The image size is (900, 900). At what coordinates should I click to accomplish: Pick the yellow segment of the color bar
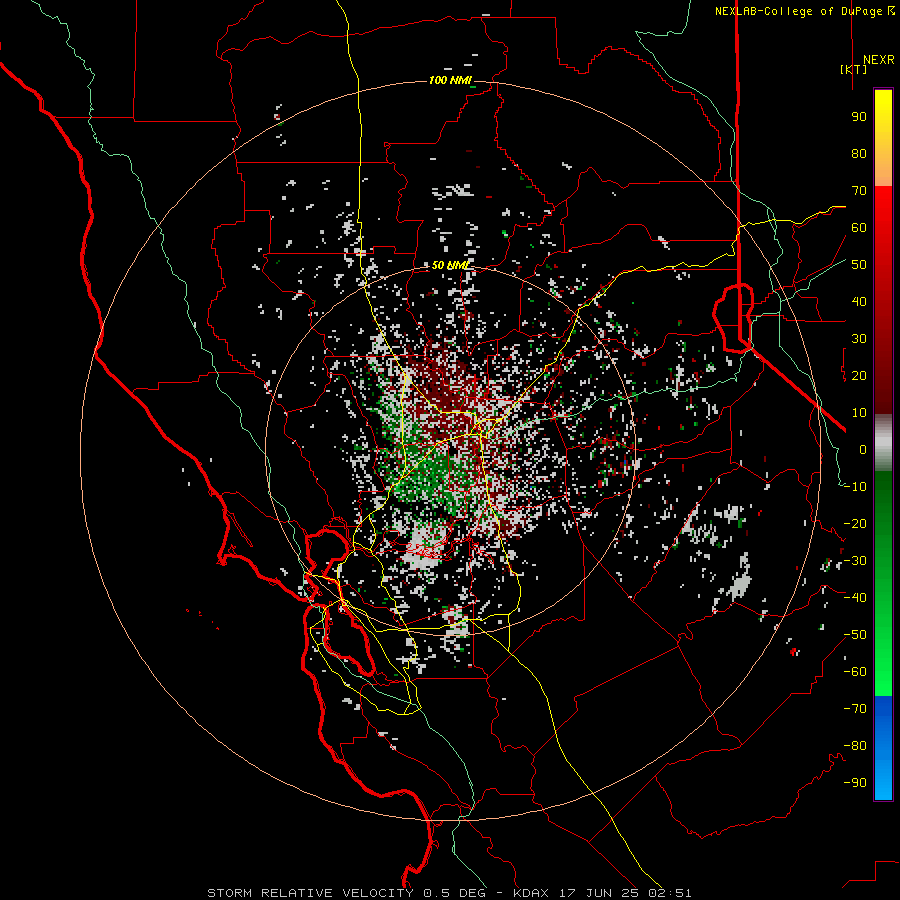click(x=883, y=138)
